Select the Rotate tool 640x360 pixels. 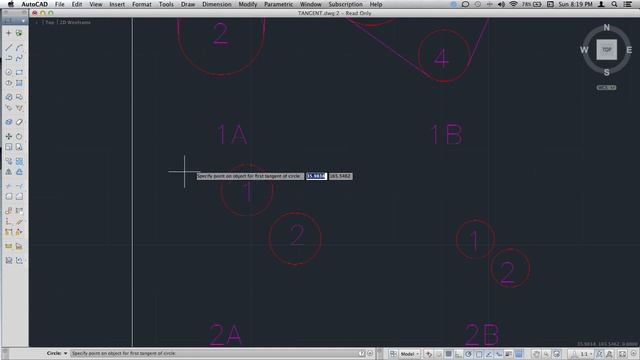(x=19, y=136)
